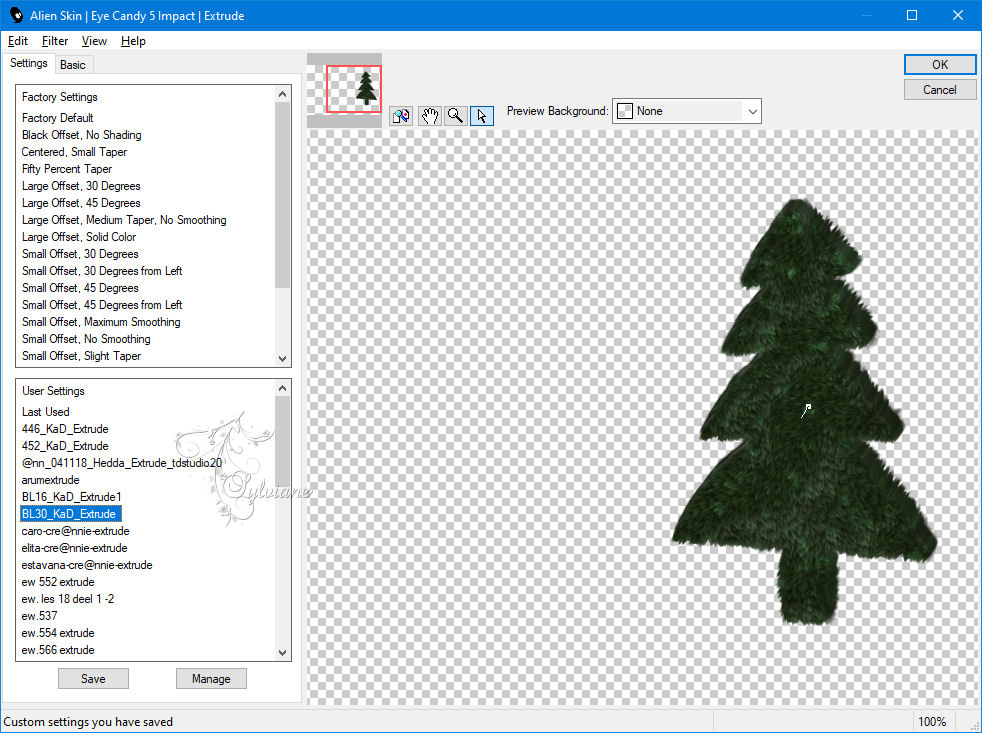Select ew 552 extrude setting
982x733 pixels.
click(x=58, y=582)
